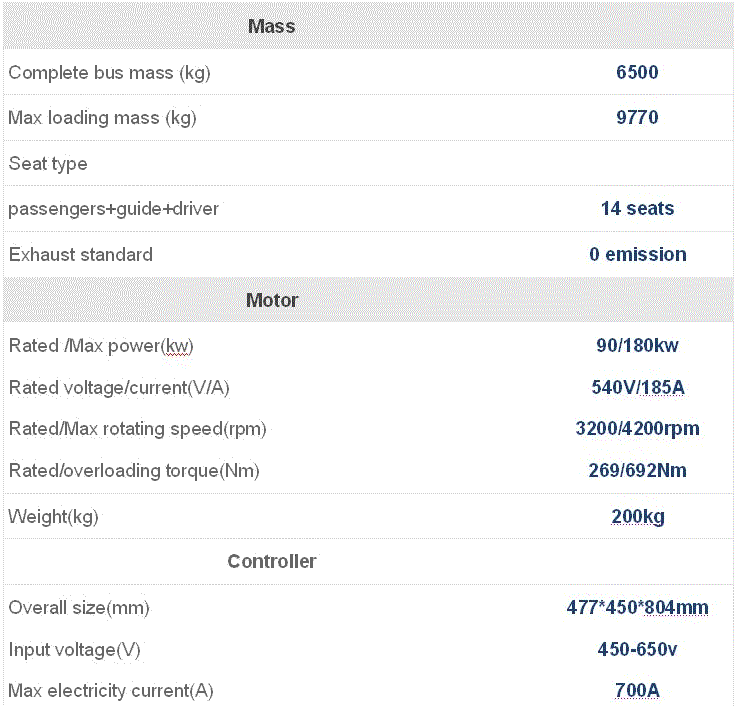This screenshot has height=707, width=737.
Task: Select the Rated/overloading torque label
Action: coord(134,471)
